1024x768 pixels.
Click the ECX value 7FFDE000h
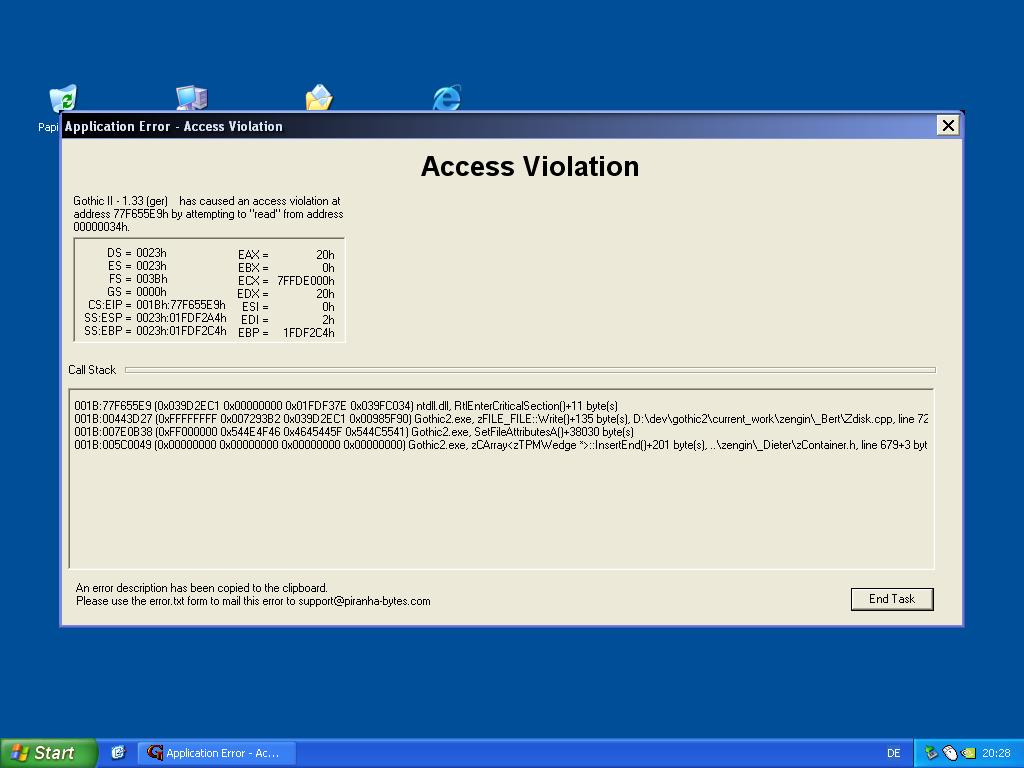click(x=306, y=281)
